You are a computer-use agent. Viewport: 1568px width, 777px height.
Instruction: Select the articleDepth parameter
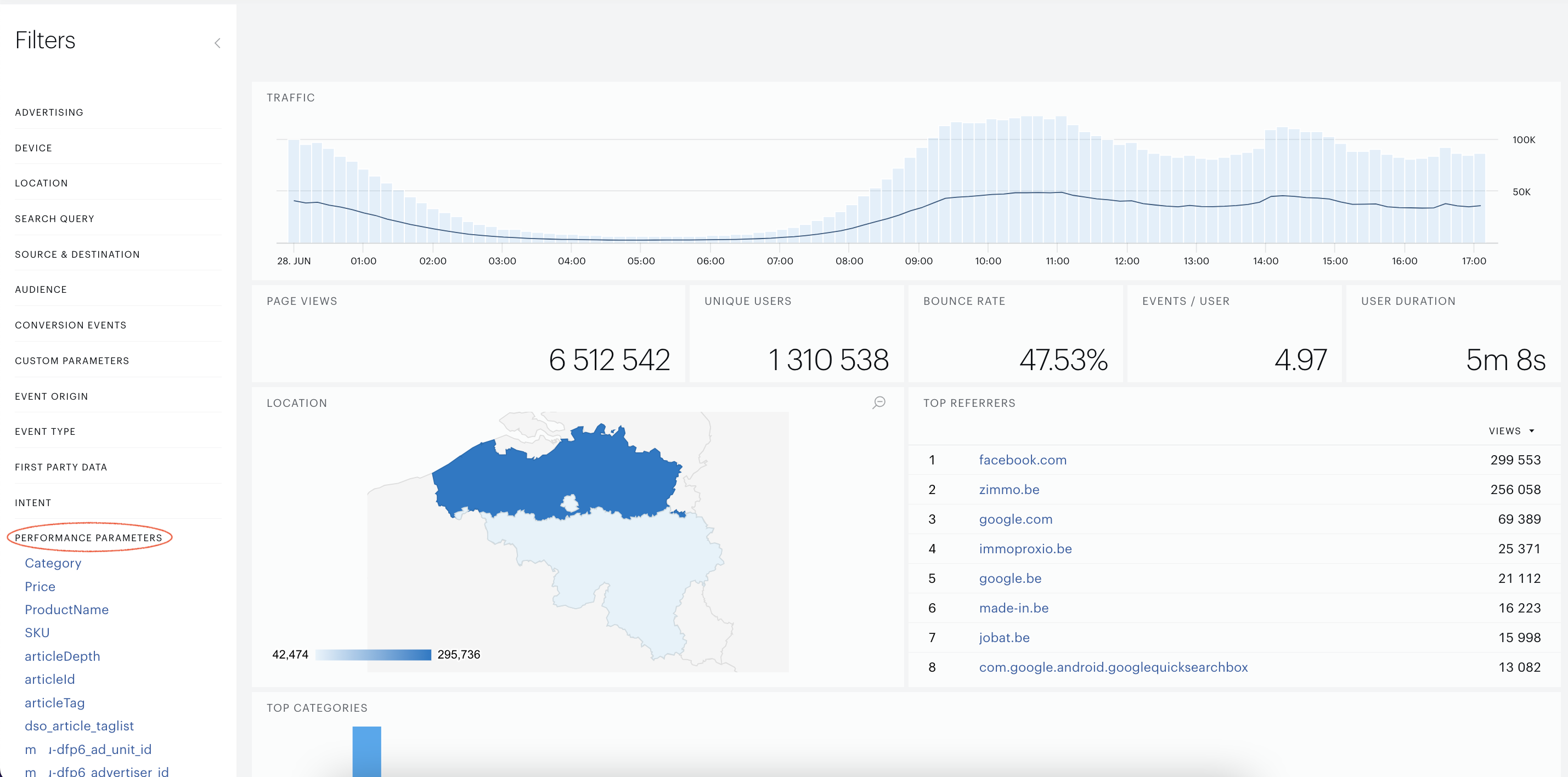click(x=63, y=656)
